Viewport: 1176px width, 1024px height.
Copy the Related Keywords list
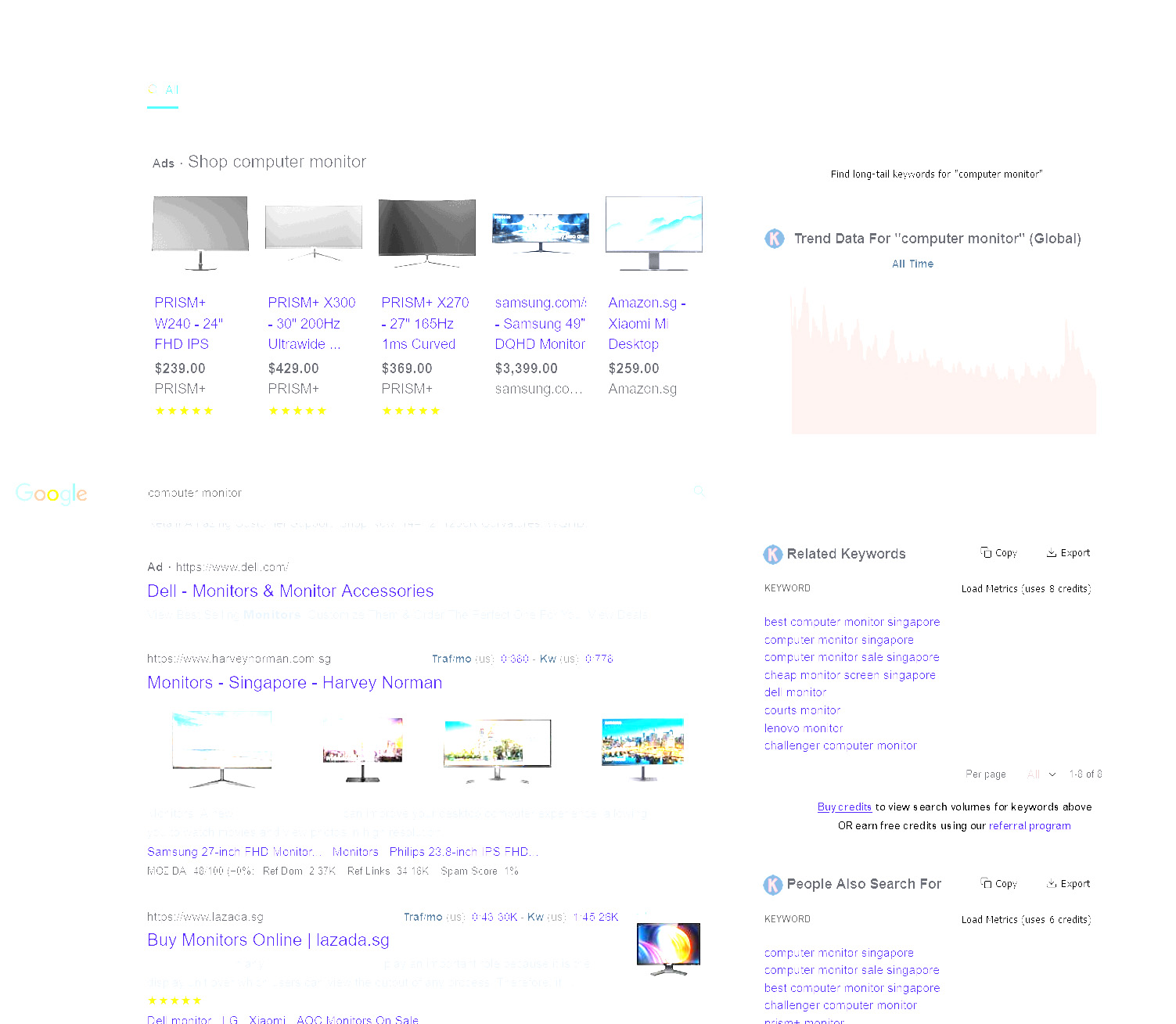click(x=999, y=553)
